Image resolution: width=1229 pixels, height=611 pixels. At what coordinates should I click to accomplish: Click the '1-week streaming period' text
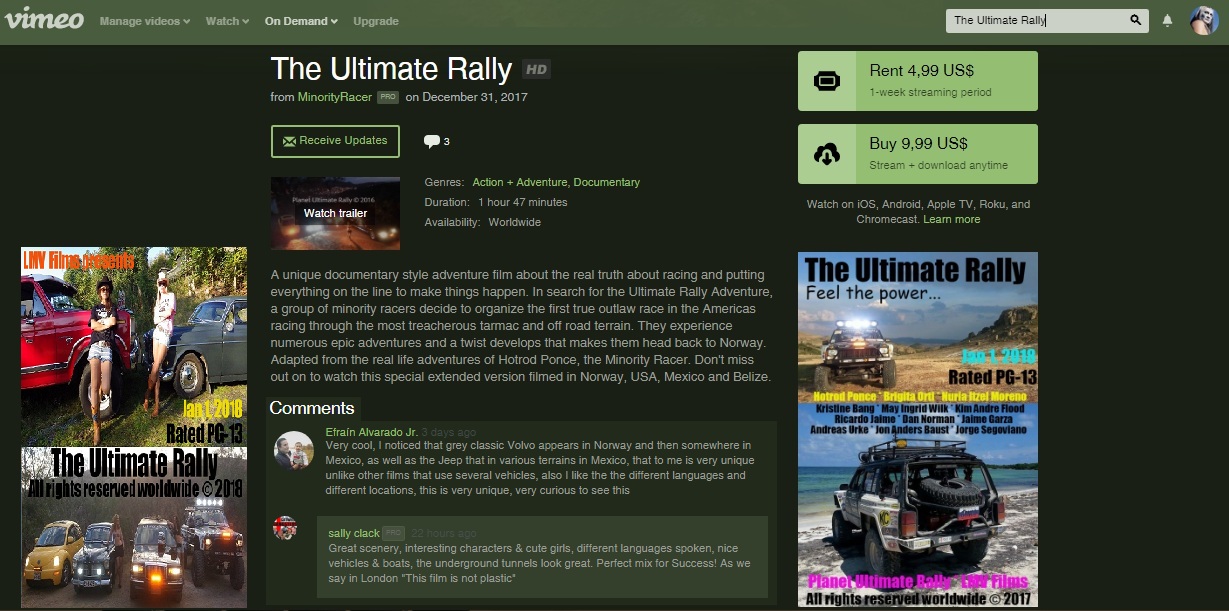[930, 93]
